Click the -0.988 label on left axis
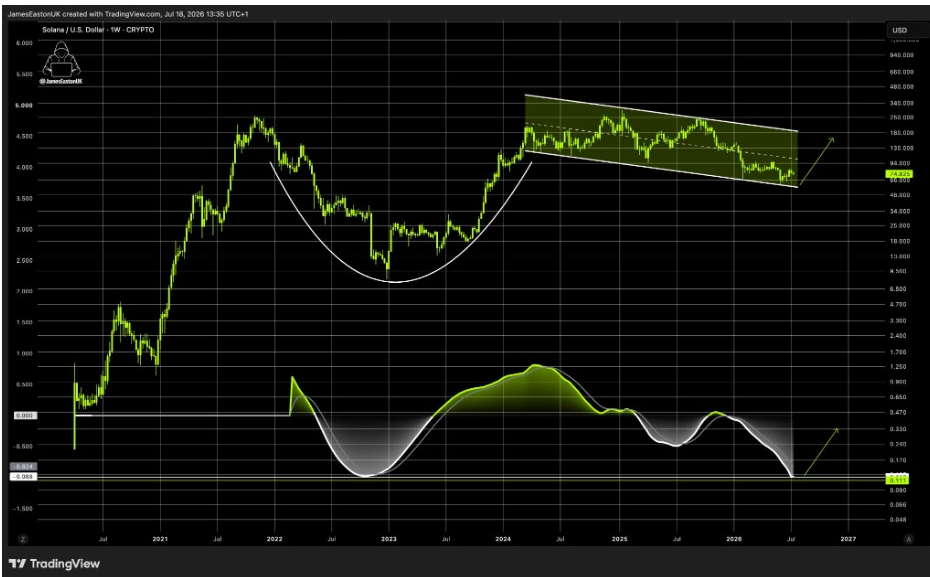The width and height of the screenshot is (930, 577). click(x=25, y=477)
